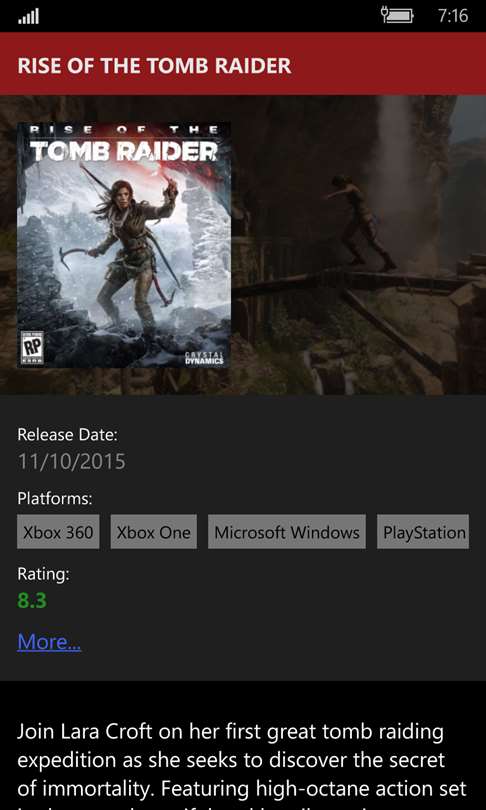Tap the Release Date label
Viewport: 486px width, 810px height.
click(68, 434)
